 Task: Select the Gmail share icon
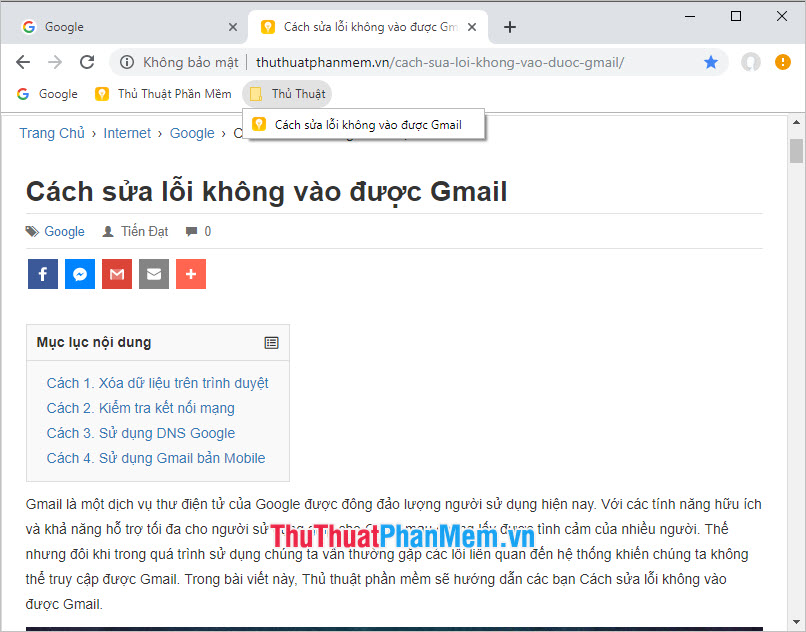[x=116, y=273]
